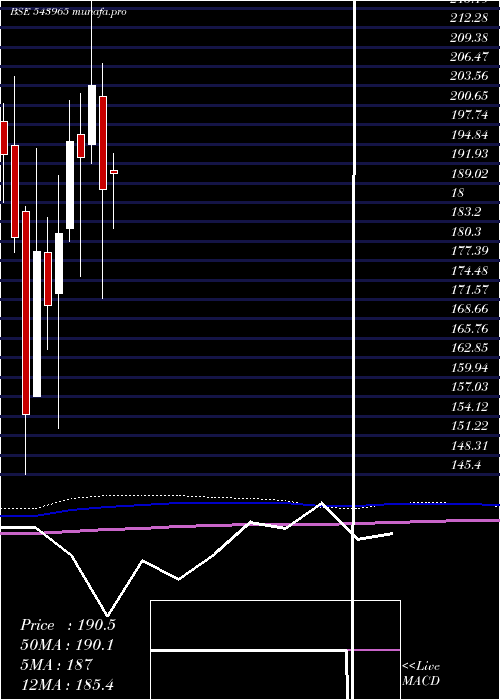This screenshot has width=500, height=700.
Task: Select the 174.48 price level
Action: coord(469,271)
